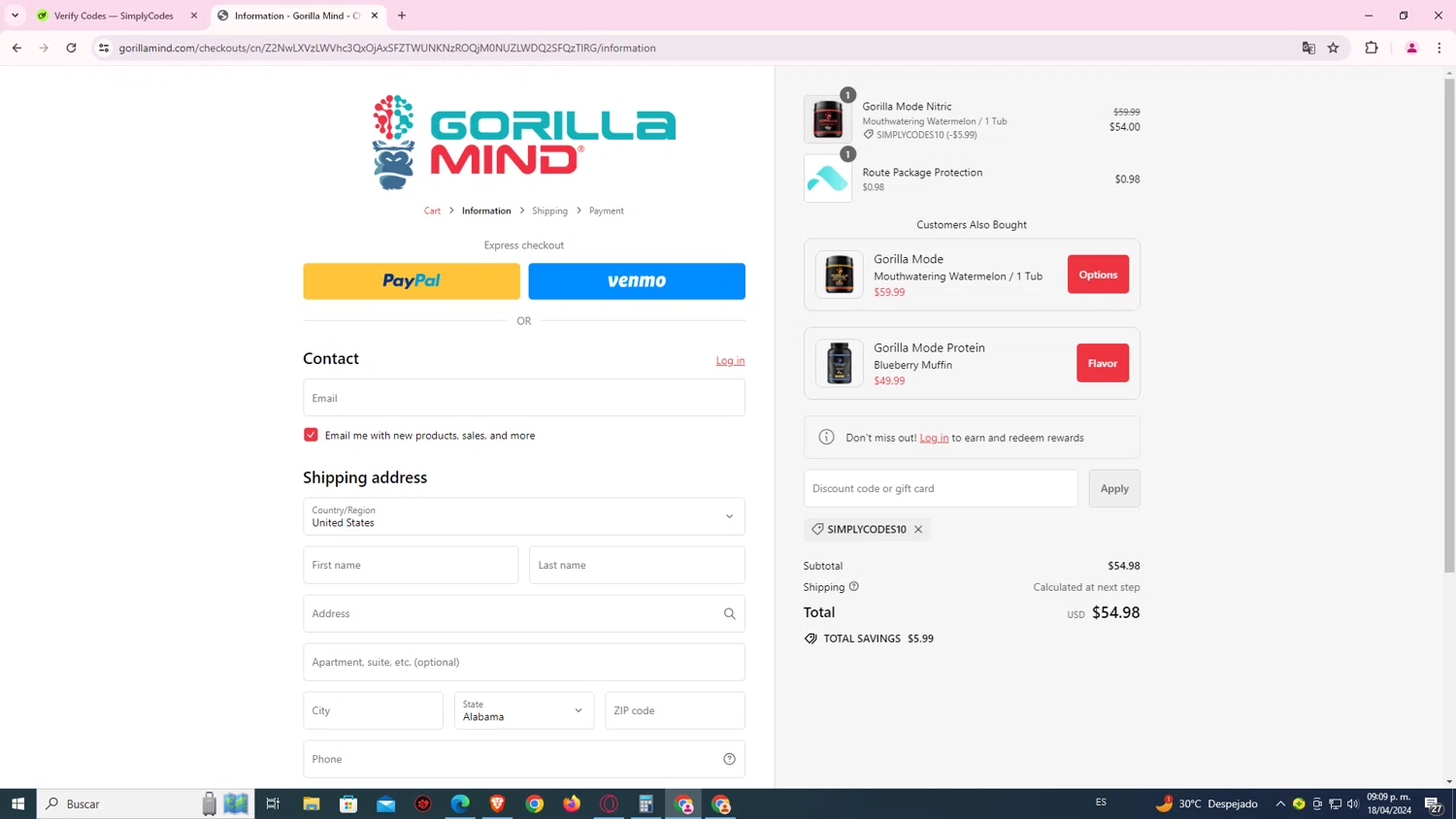This screenshot has height=819, width=1456.
Task: Open Task View on the taskbar
Action: 273,803
